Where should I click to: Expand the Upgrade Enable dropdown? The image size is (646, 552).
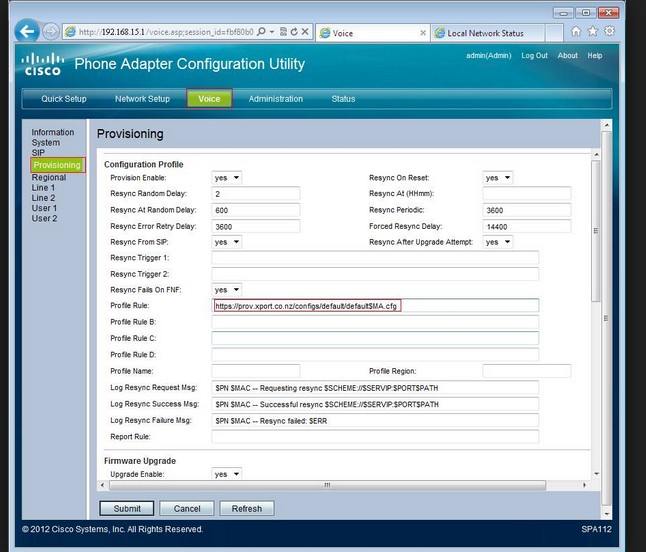point(227,474)
